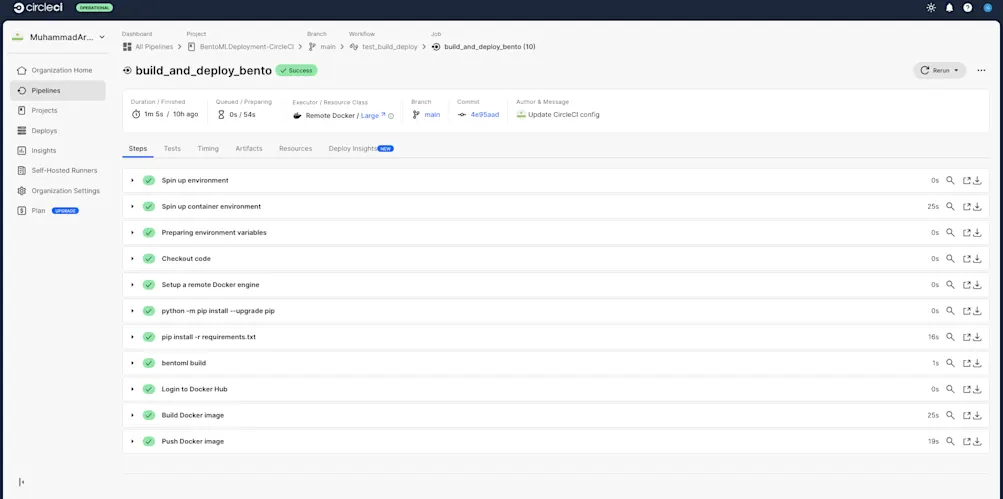
Task: Open the Deploy Insights tab
Action: (x=361, y=148)
